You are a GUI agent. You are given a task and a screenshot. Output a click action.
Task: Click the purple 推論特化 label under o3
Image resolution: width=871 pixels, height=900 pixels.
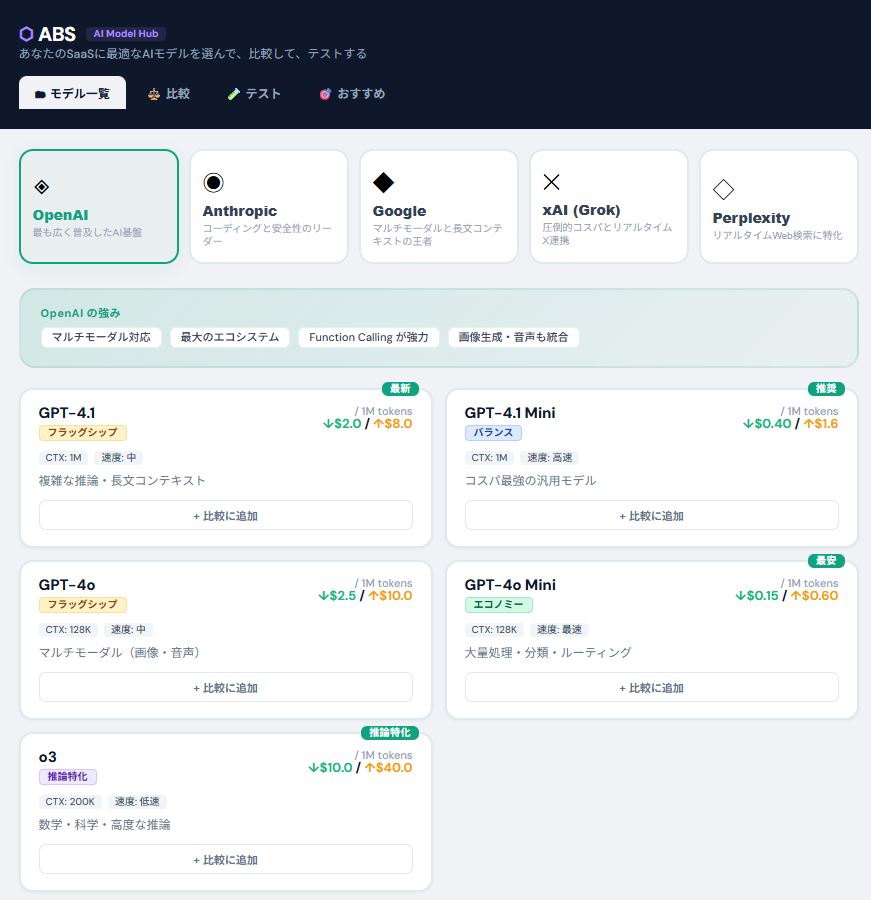tap(68, 777)
